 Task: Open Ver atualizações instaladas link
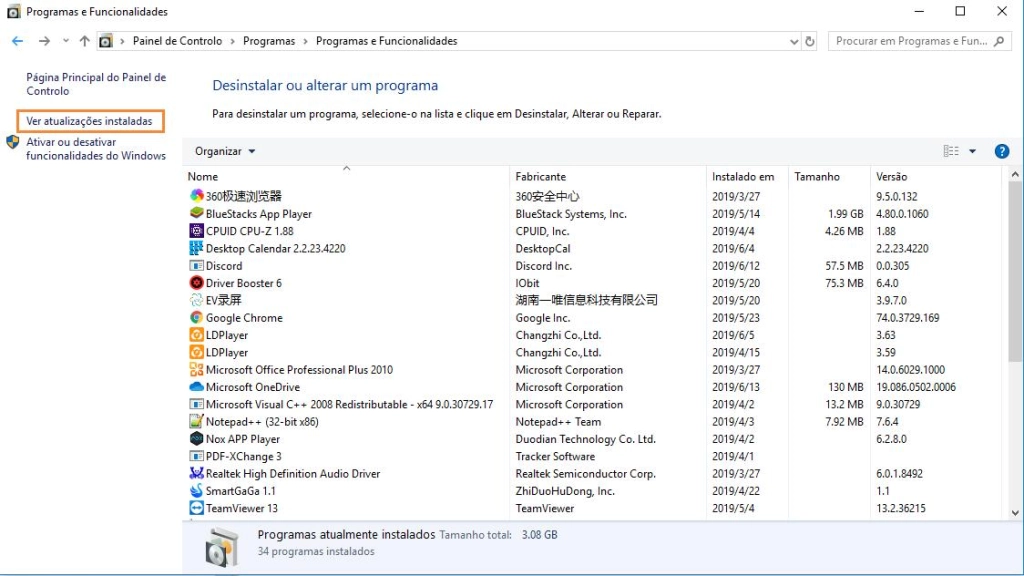[x=89, y=121]
